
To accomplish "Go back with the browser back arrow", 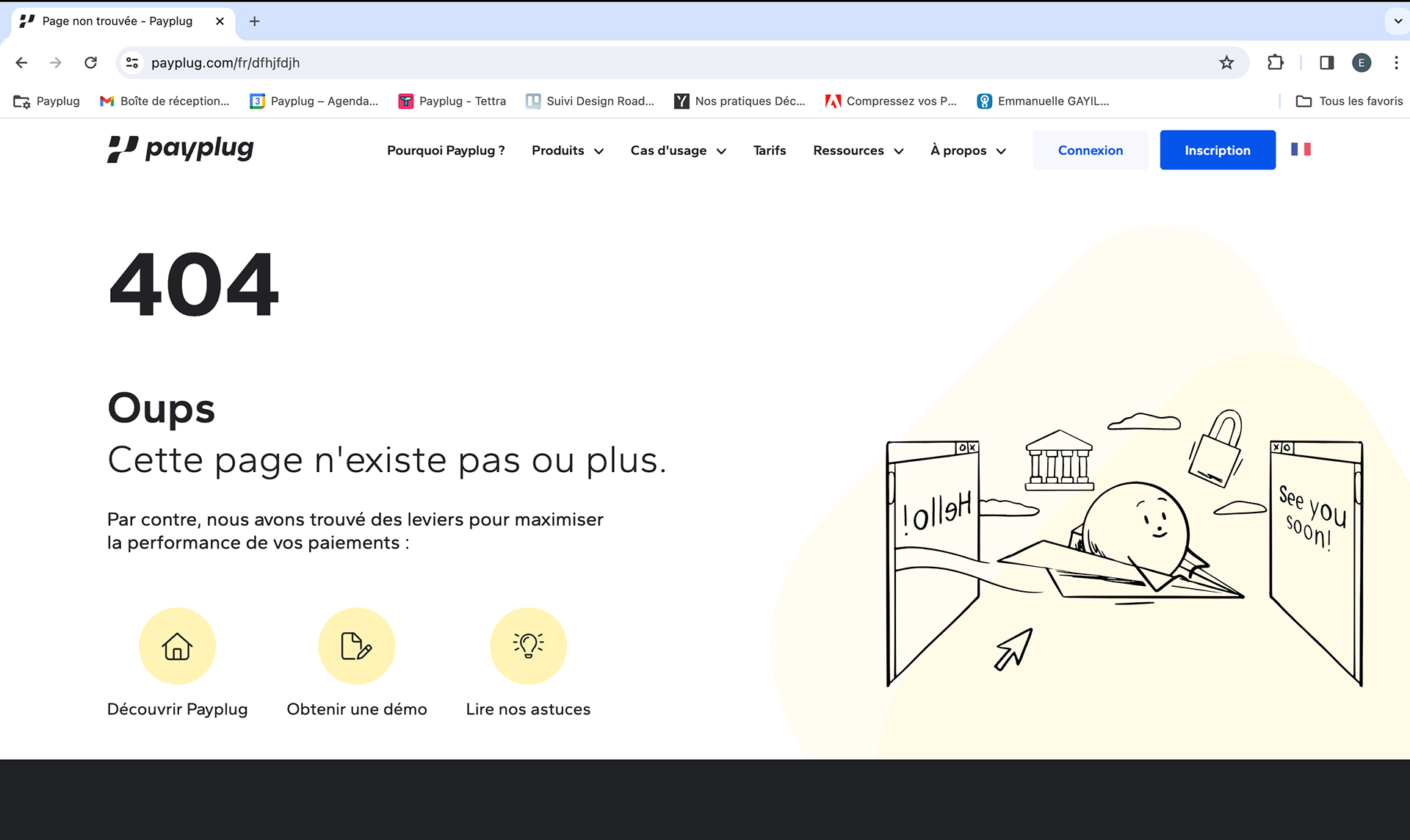I will click(x=21, y=62).
